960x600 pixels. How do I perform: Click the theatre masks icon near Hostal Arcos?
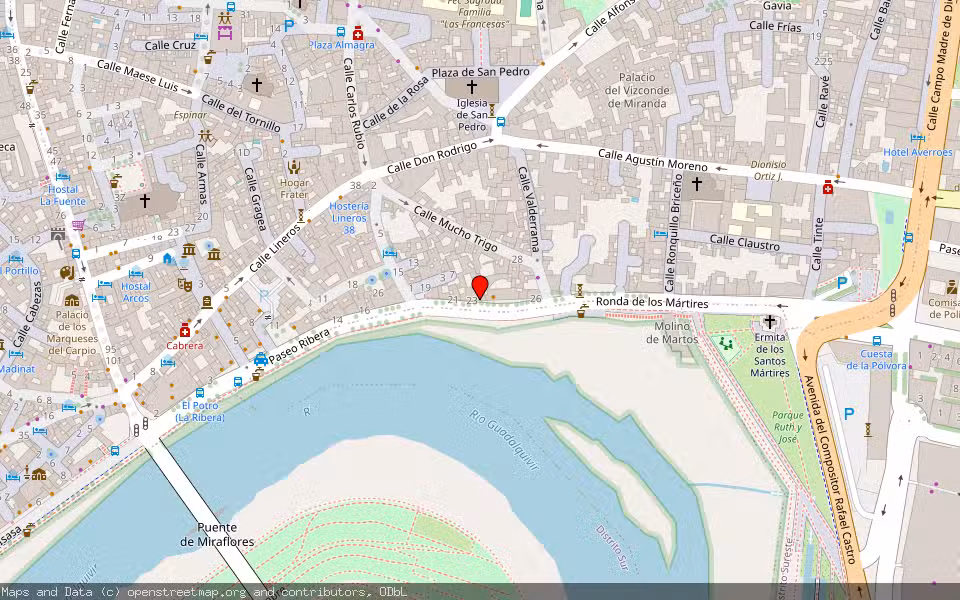pos(184,283)
